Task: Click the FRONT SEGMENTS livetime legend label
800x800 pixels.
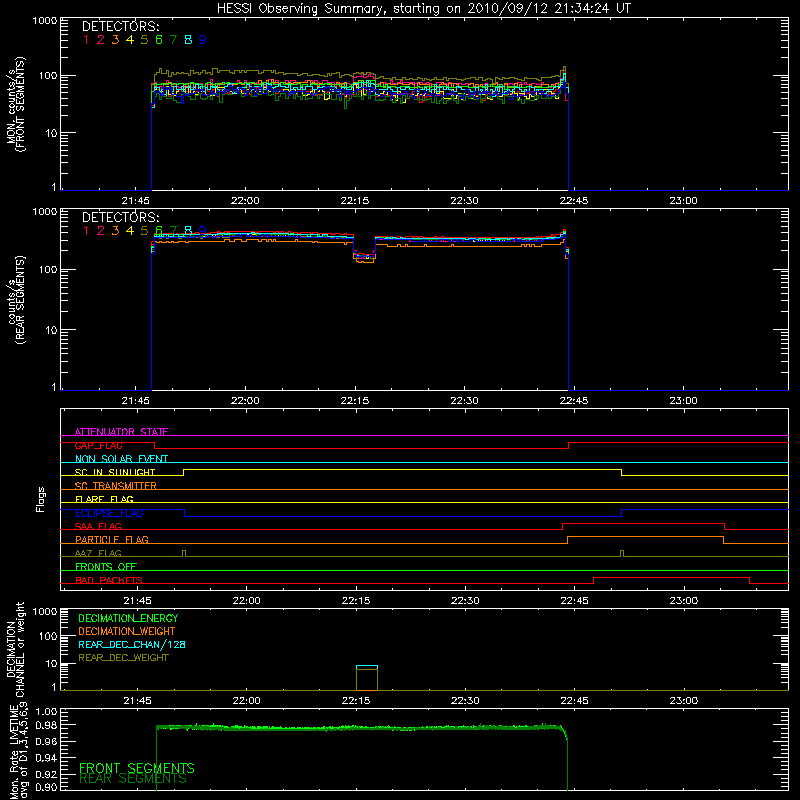Action: (x=137, y=768)
